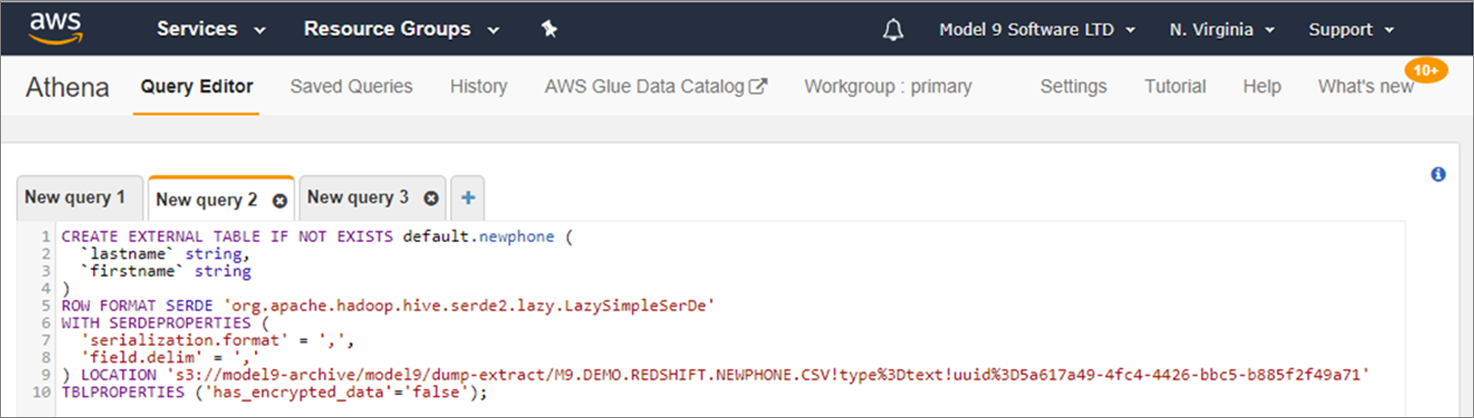Image resolution: width=1474 pixels, height=418 pixels.
Task: Open the AWS Glue Data Catalog link
Action: [x=655, y=86]
